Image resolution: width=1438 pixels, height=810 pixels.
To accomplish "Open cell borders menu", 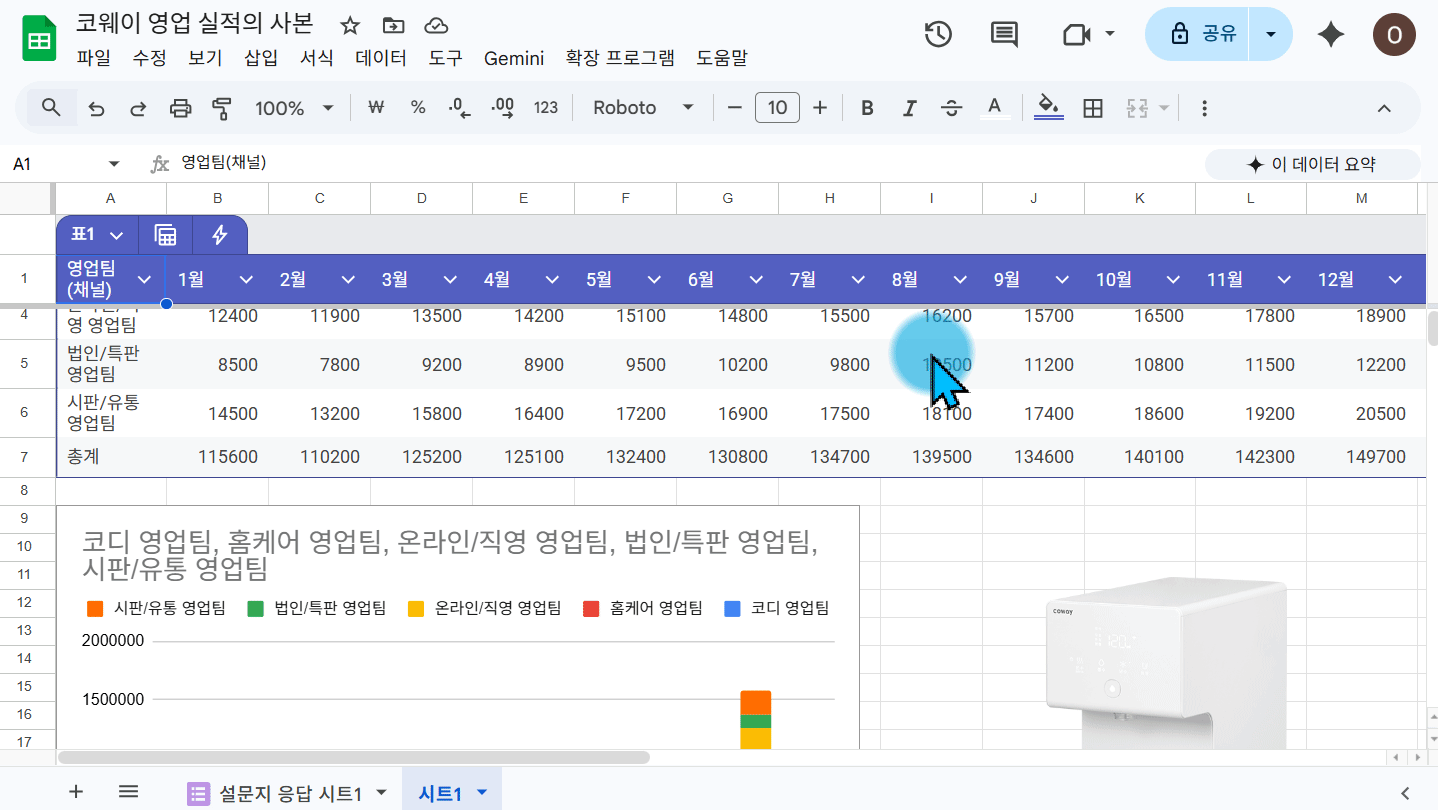I will (1093, 108).
